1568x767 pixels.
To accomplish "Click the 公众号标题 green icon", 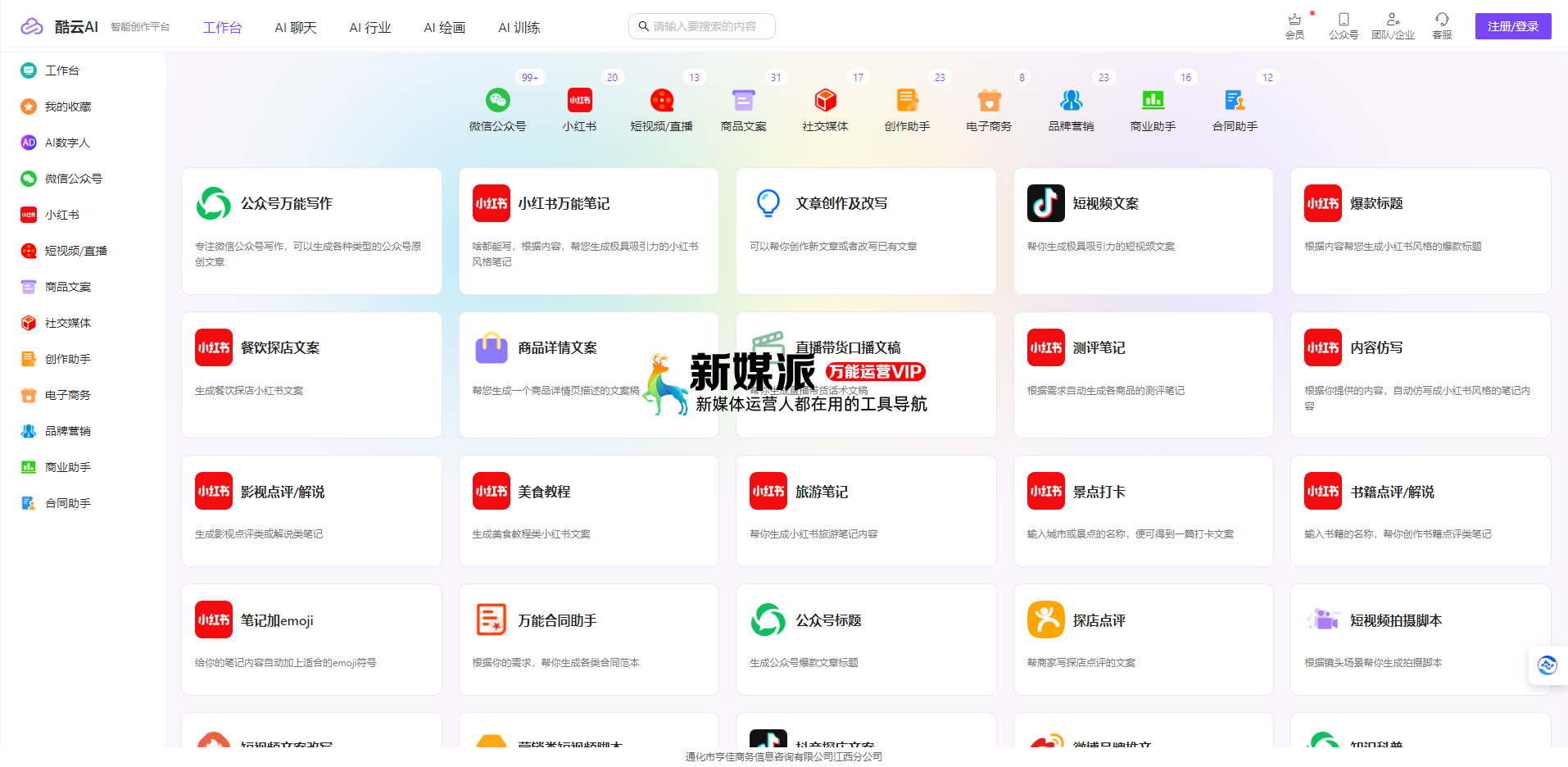I will (x=768, y=620).
